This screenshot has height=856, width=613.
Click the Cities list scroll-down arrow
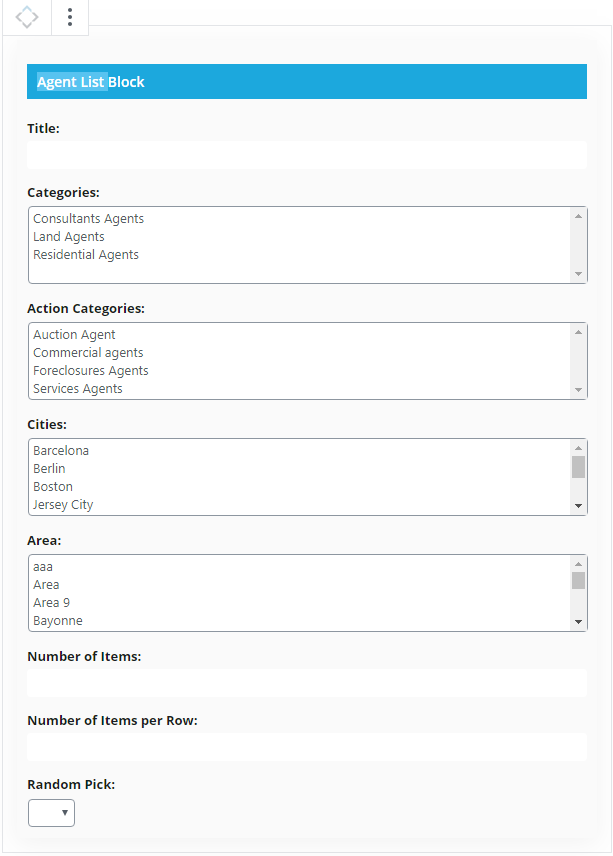[x=579, y=506]
